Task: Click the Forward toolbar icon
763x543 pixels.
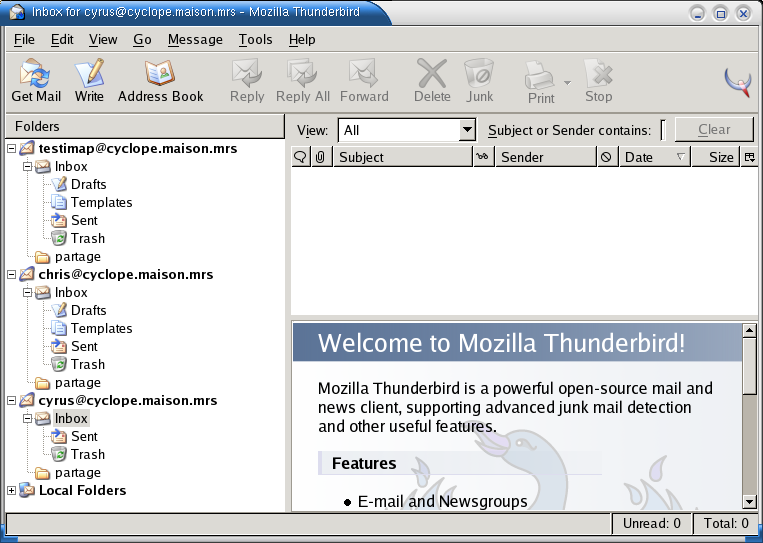Action: point(364,80)
